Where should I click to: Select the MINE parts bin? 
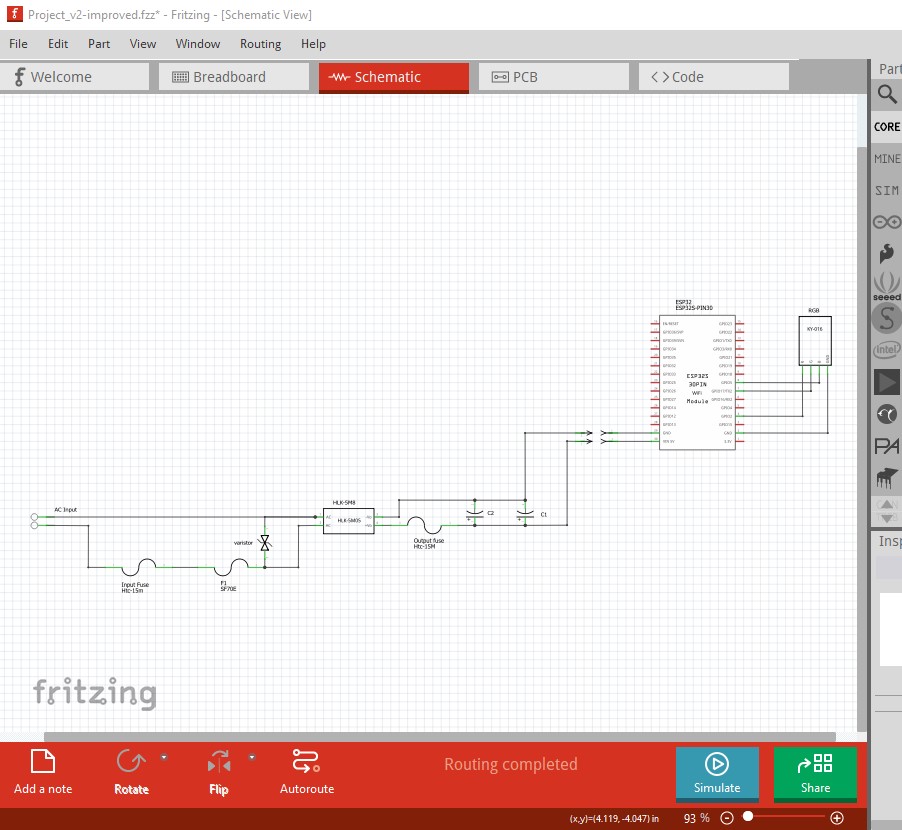[886, 159]
